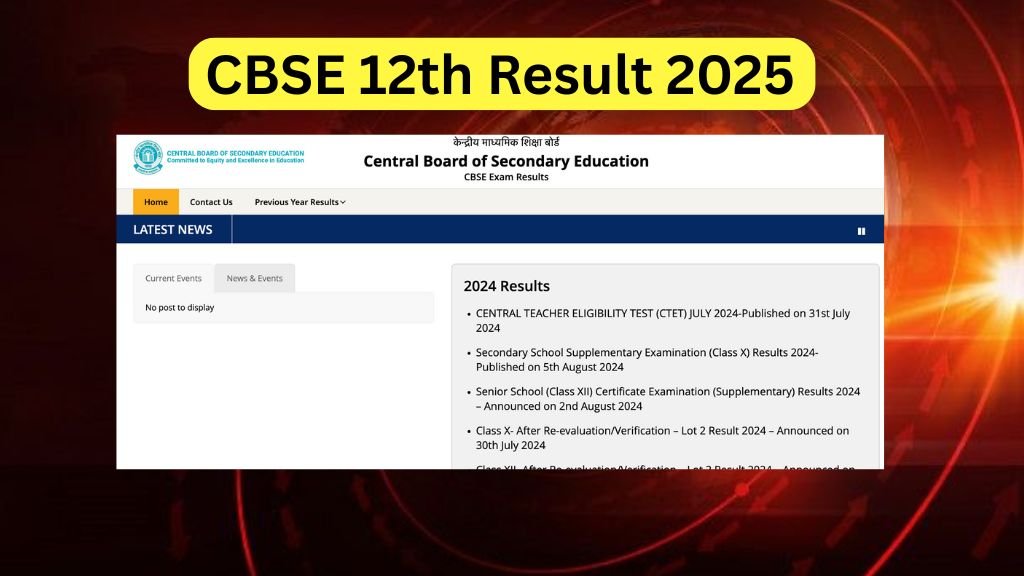Click the CBSE logo emblem
Viewport: 1024px width, 576px height.
point(148,157)
